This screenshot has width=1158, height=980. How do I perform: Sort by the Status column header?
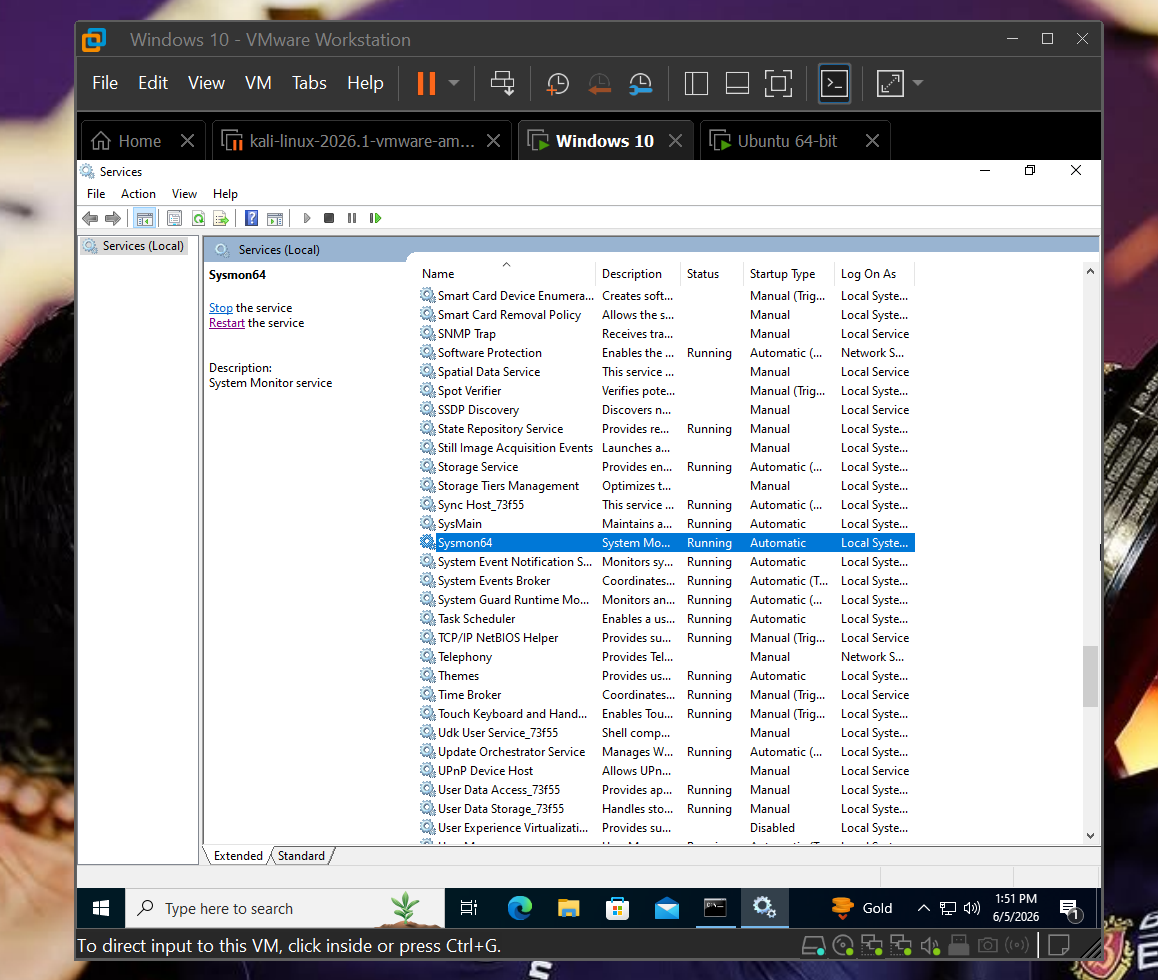(x=711, y=273)
